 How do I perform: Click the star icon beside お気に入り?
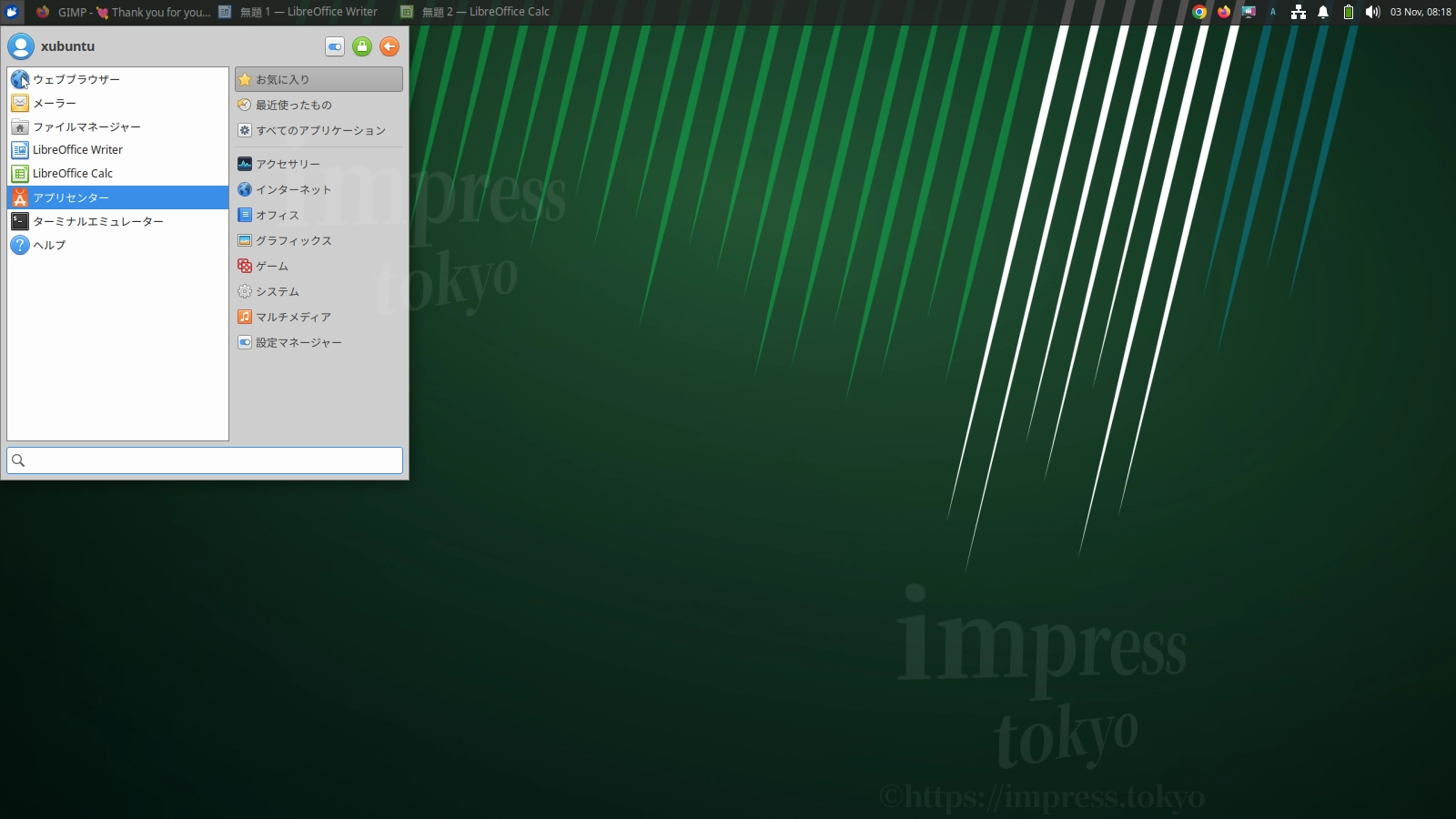(x=245, y=79)
